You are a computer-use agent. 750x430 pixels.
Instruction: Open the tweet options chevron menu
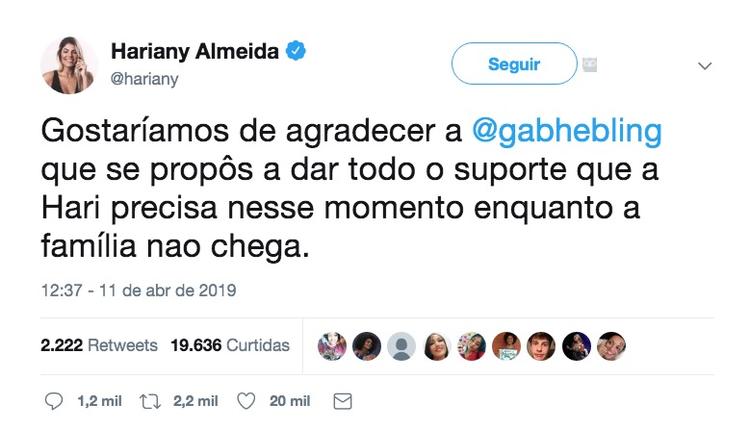click(x=704, y=66)
